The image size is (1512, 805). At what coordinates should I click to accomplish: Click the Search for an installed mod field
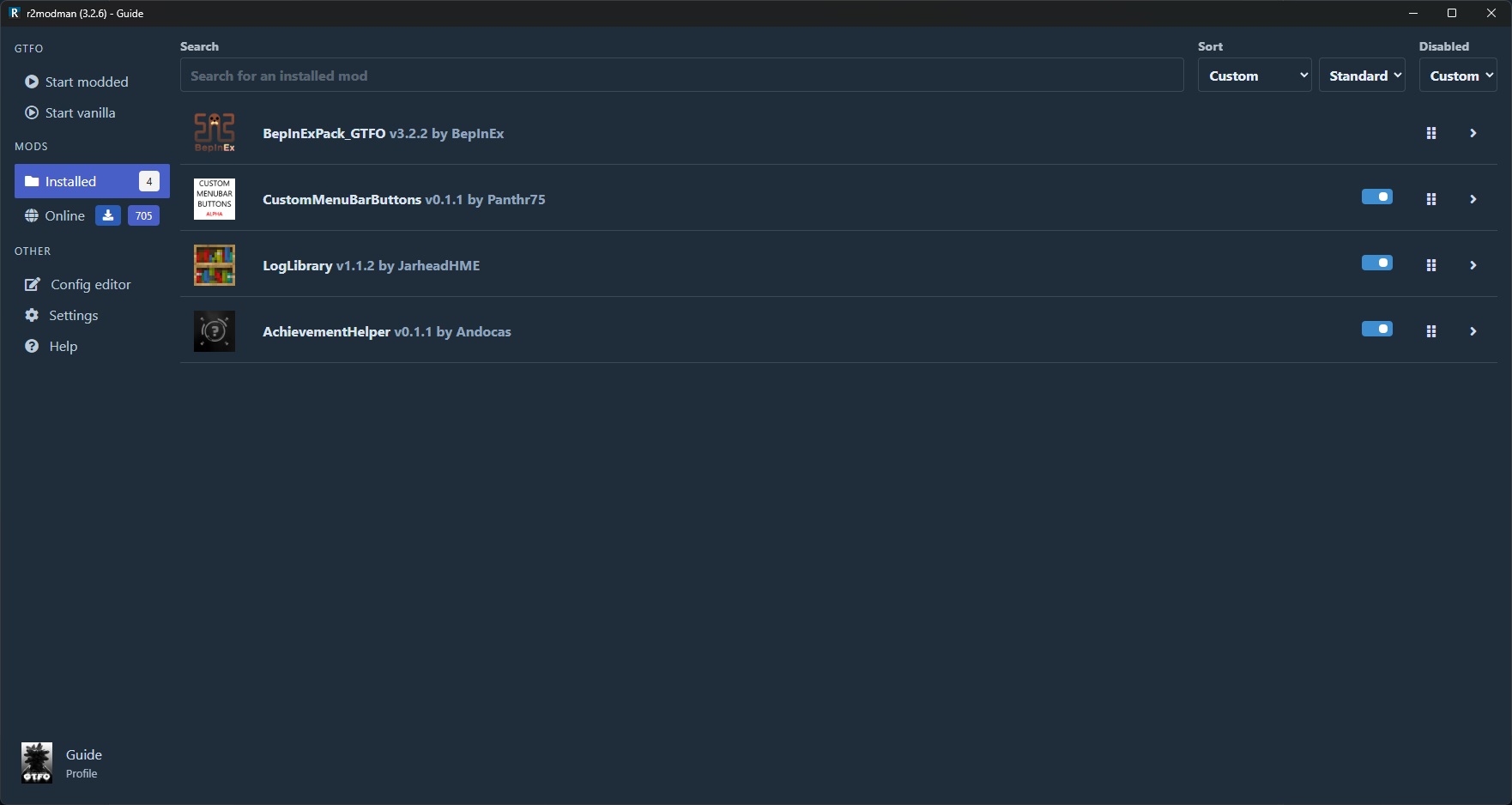(x=682, y=76)
